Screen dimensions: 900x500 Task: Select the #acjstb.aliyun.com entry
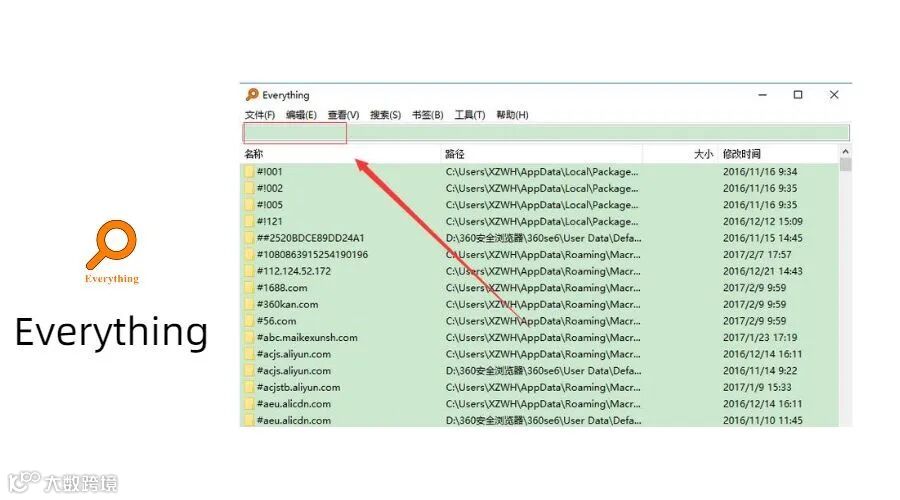298,387
